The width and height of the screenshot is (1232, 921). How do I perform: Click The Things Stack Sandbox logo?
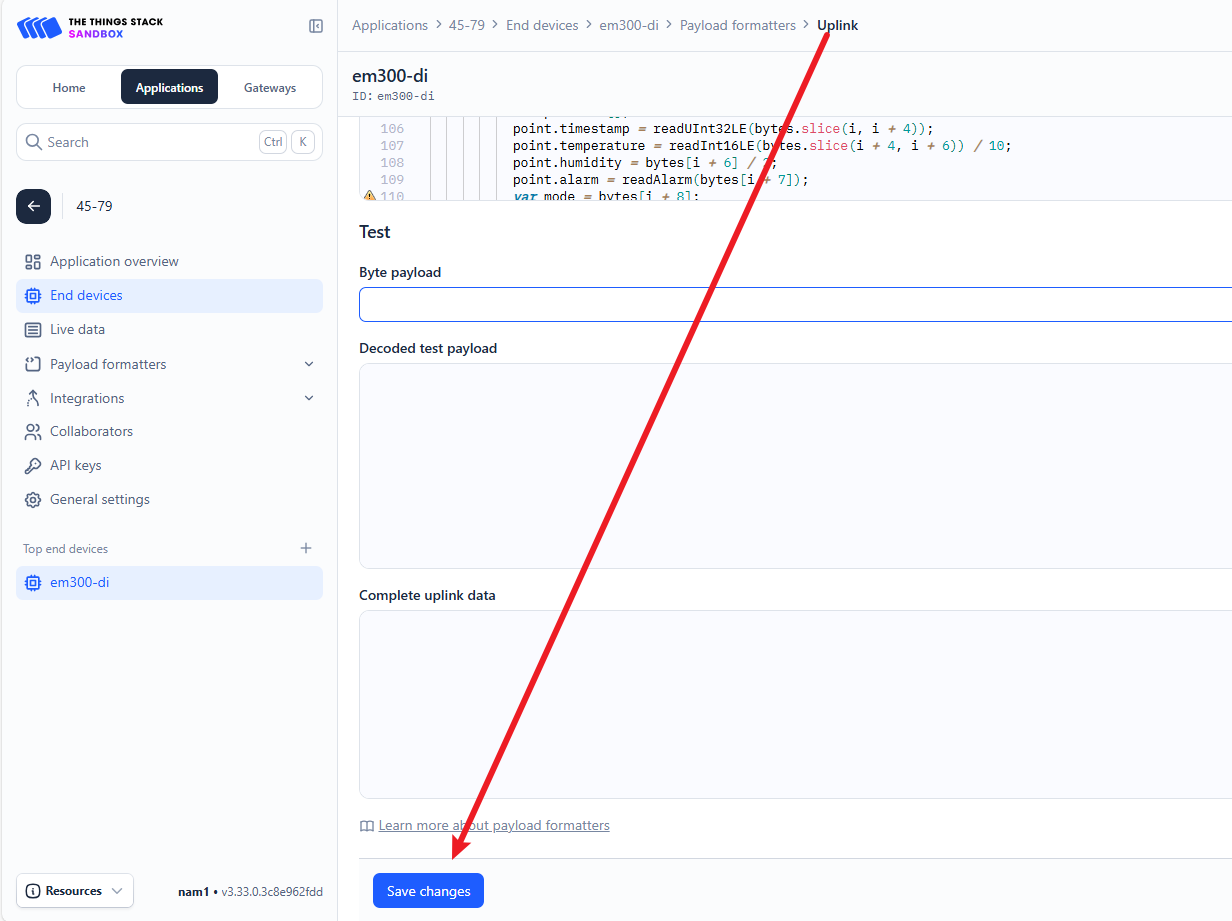click(90, 27)
